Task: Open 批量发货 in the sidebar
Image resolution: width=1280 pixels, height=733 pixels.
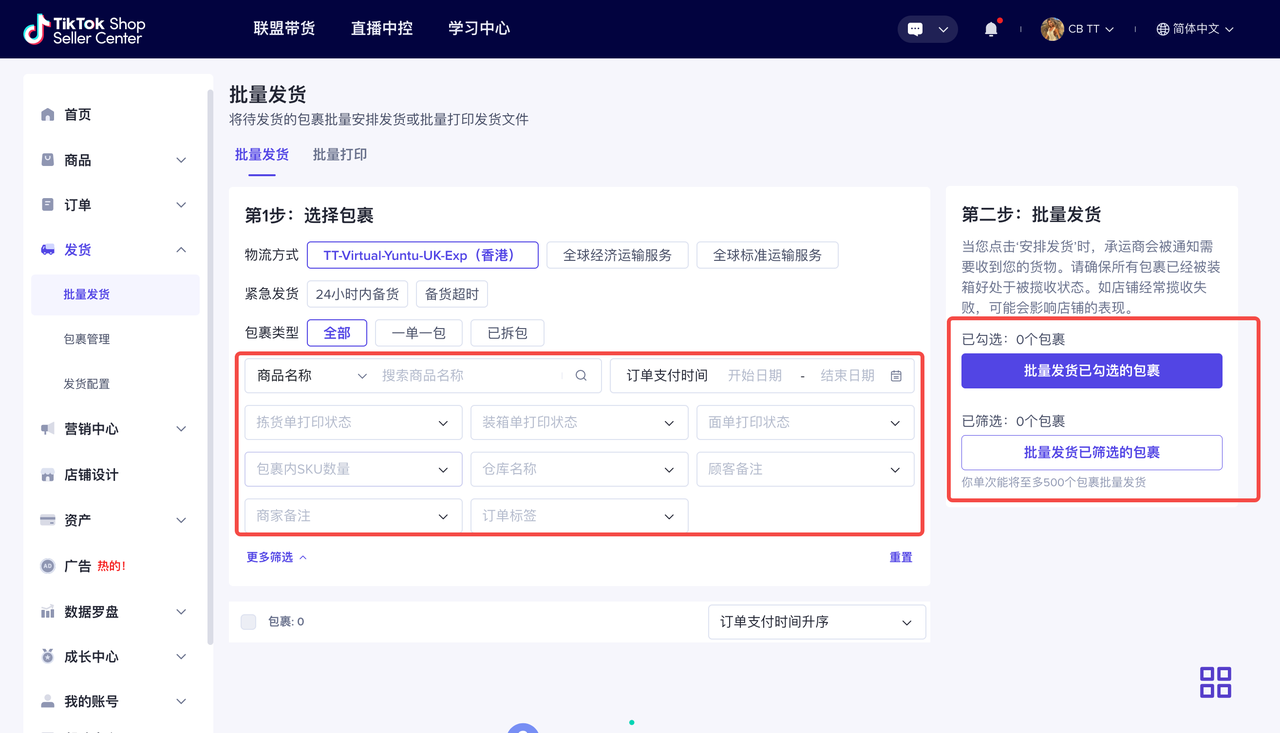Action: (x=115, y=294)
